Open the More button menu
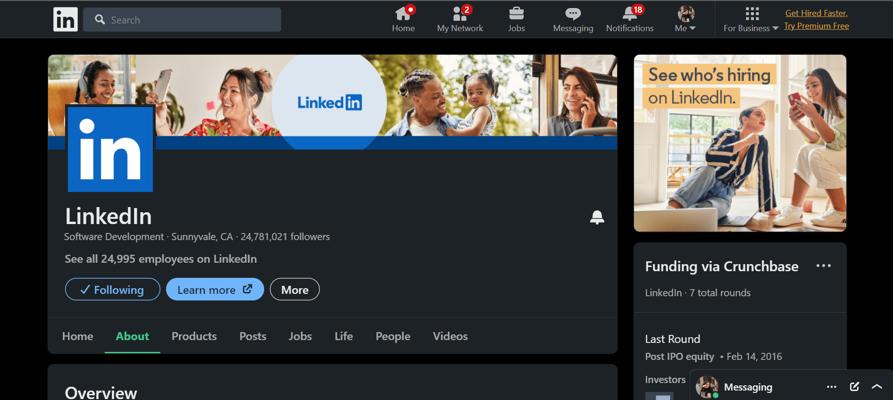The width and height of the screenshot is (893, 400). (x=294, y=289)
